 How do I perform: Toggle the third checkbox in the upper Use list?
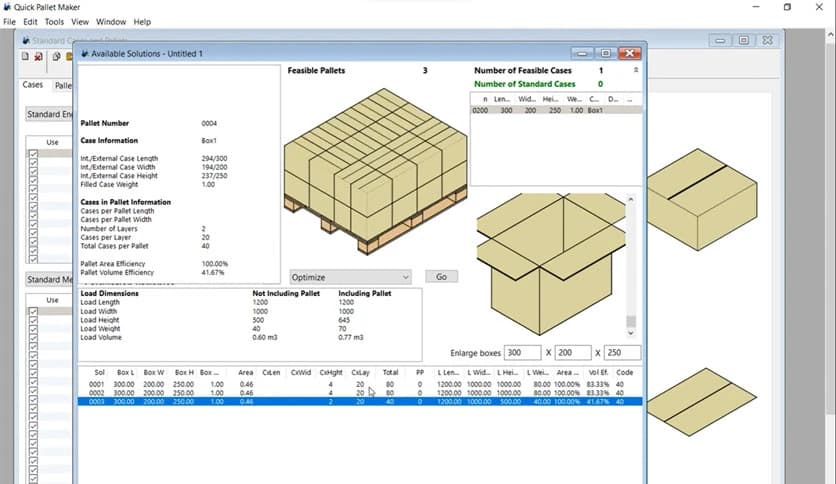[x=34, y=172]
